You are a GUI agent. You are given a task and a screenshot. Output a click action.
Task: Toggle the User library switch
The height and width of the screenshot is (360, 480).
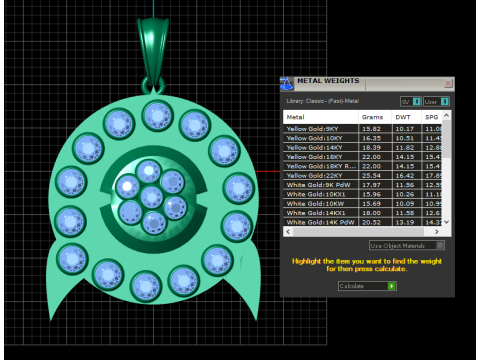point(436,102)
